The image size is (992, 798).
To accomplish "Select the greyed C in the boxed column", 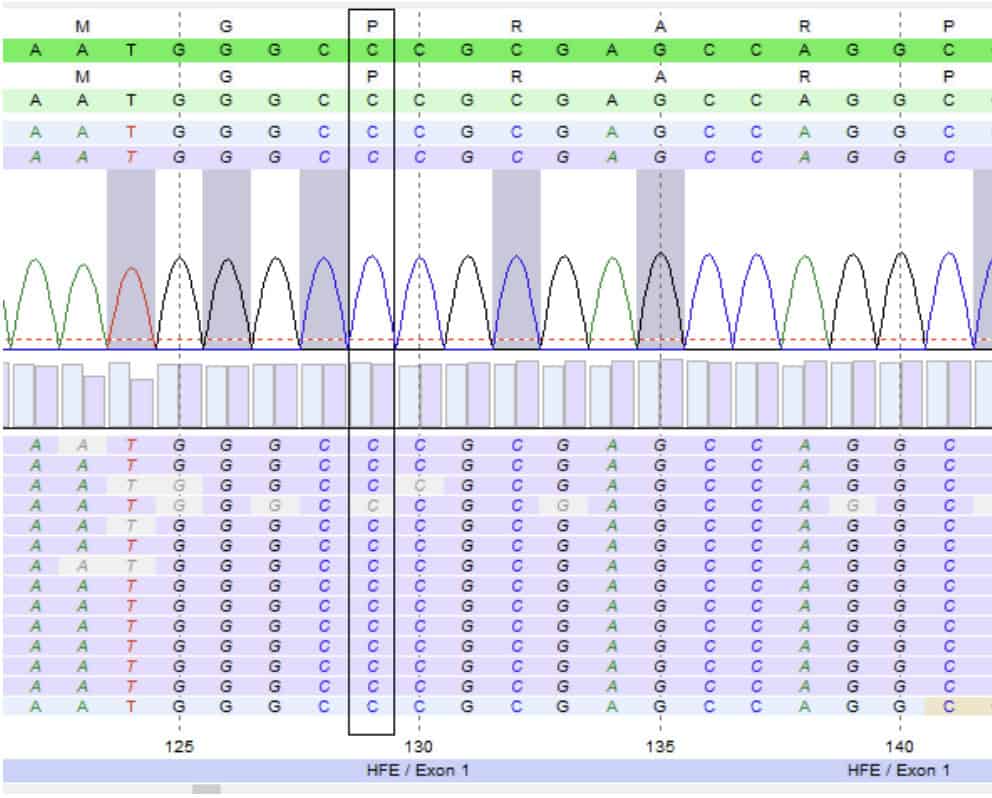I will [x=372, y=506].
